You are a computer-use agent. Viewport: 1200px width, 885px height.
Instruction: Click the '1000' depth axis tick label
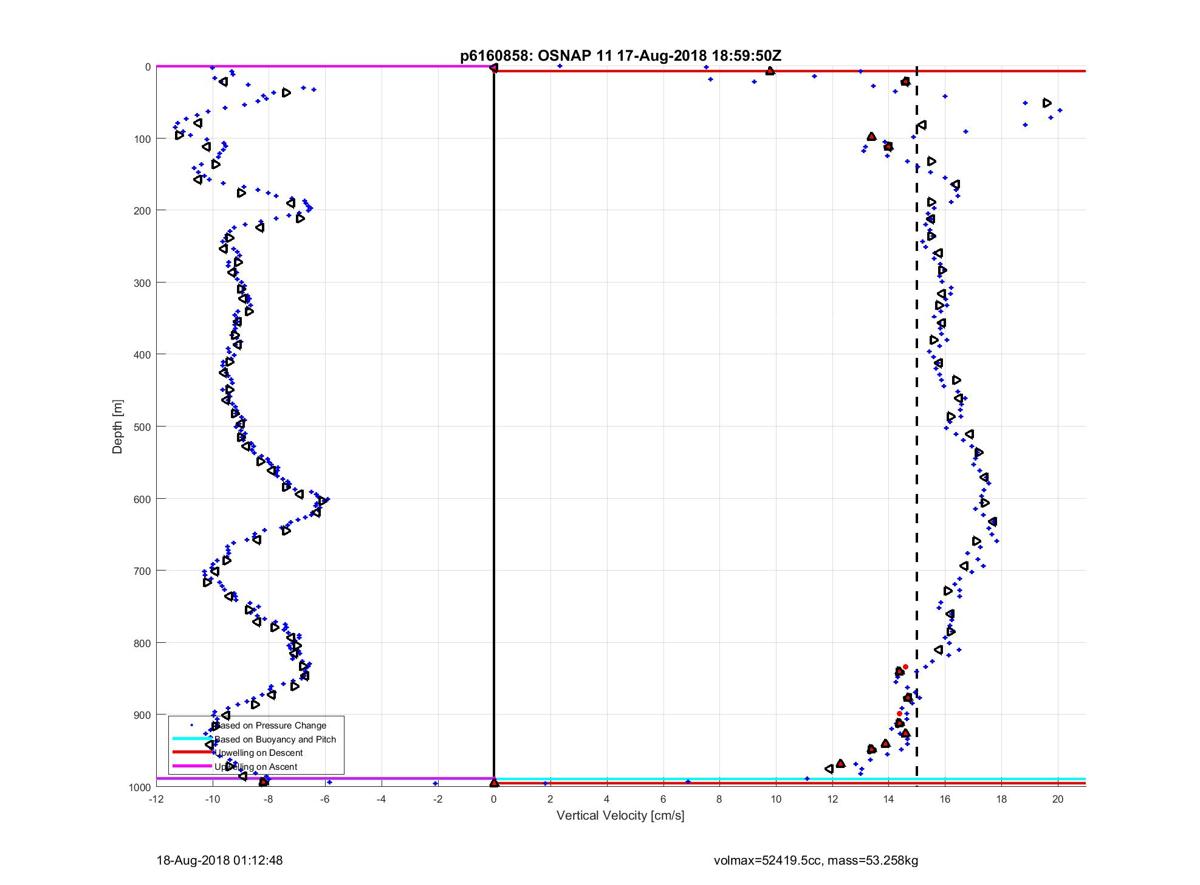pos(138,787)
